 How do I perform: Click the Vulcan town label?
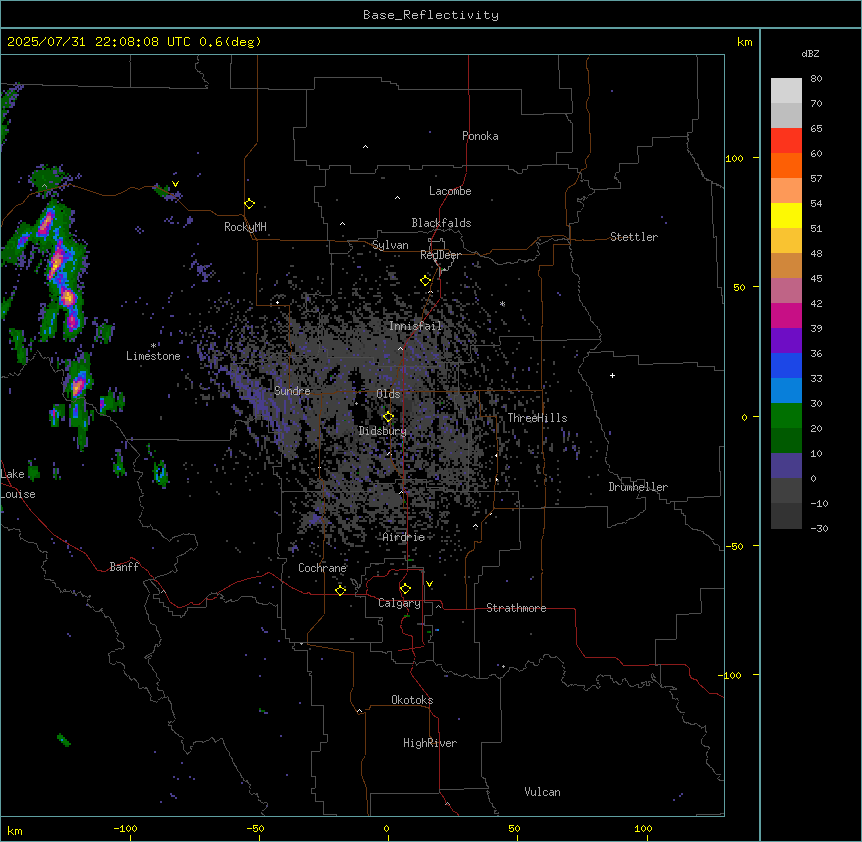pyautogui.click(x=542, y=792)
